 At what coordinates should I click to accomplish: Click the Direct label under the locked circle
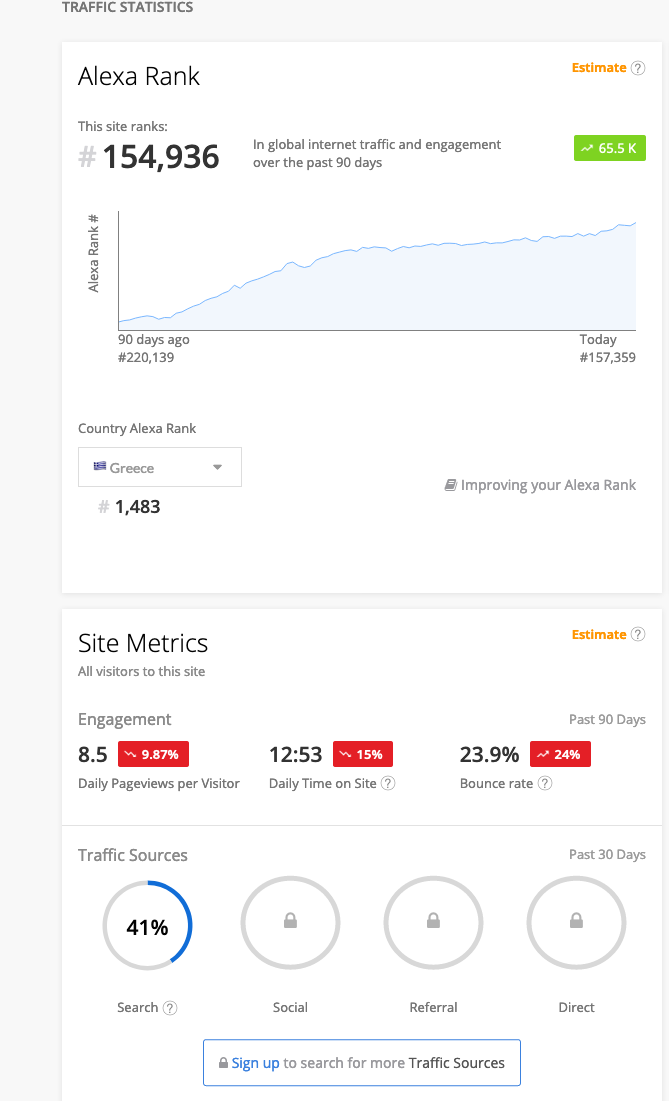pyautogui.click(x=576, y=1008)
